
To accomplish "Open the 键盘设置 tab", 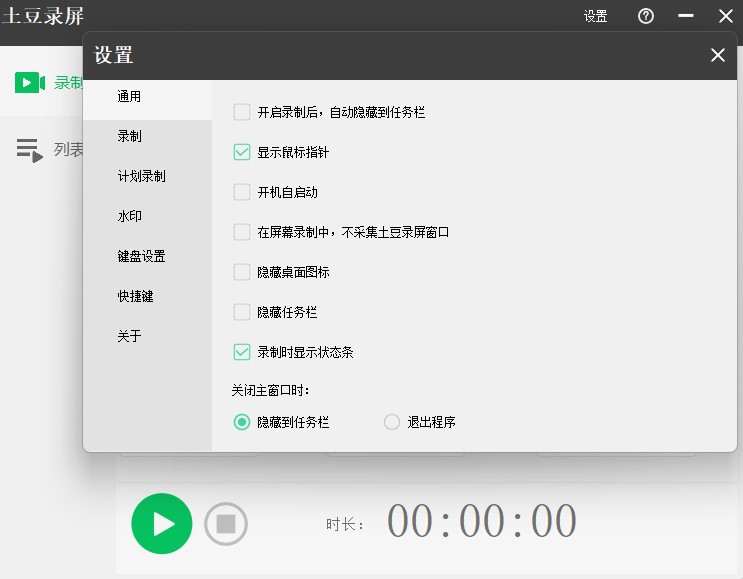I will click(147, 256).
